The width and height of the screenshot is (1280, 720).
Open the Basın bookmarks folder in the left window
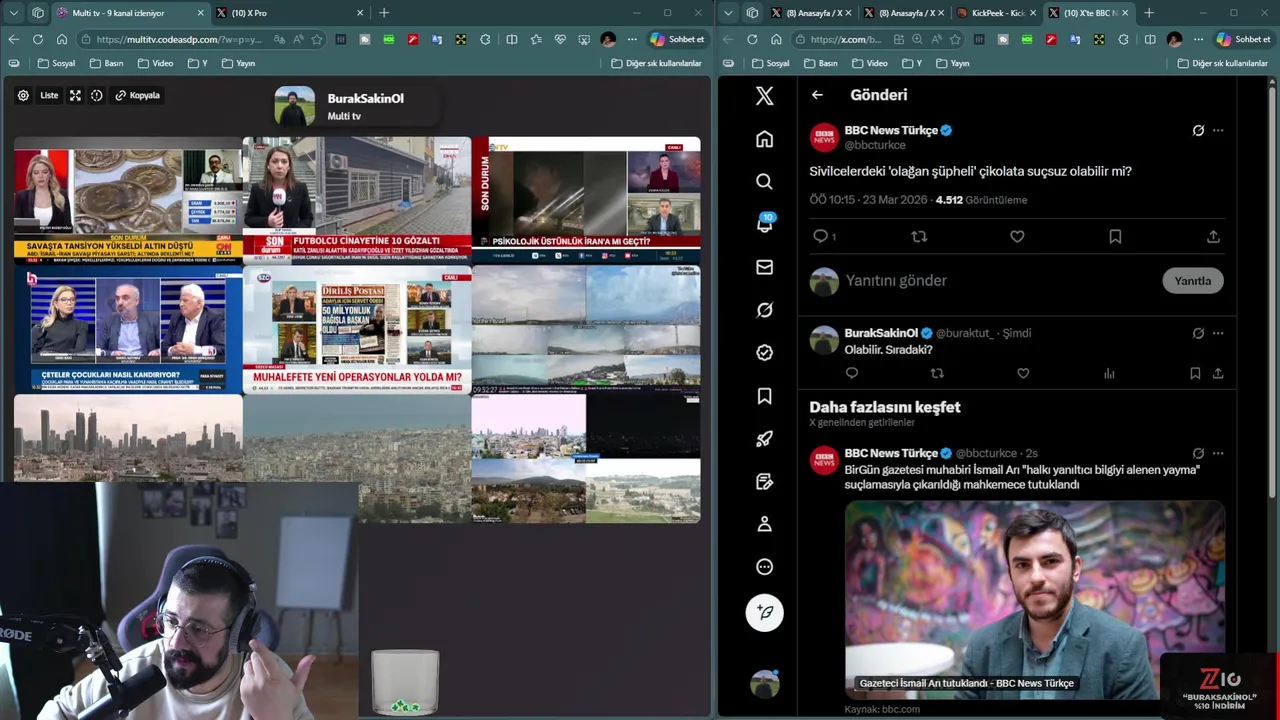[106, 63]
